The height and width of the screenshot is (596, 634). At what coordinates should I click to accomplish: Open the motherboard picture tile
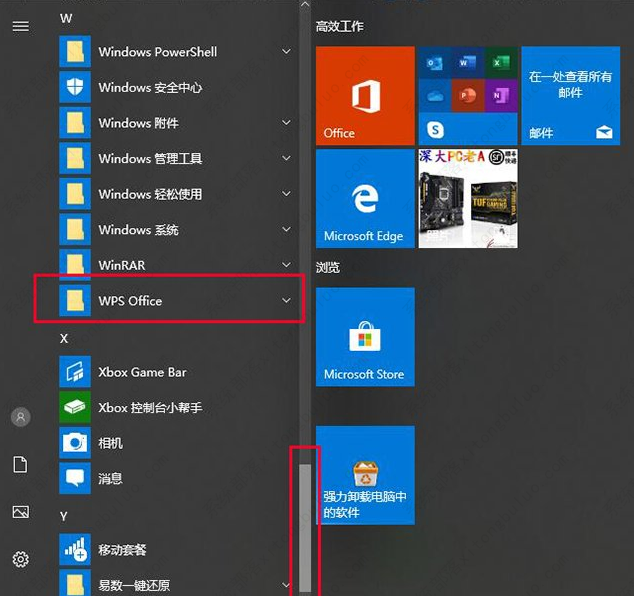tap(467, 198)
